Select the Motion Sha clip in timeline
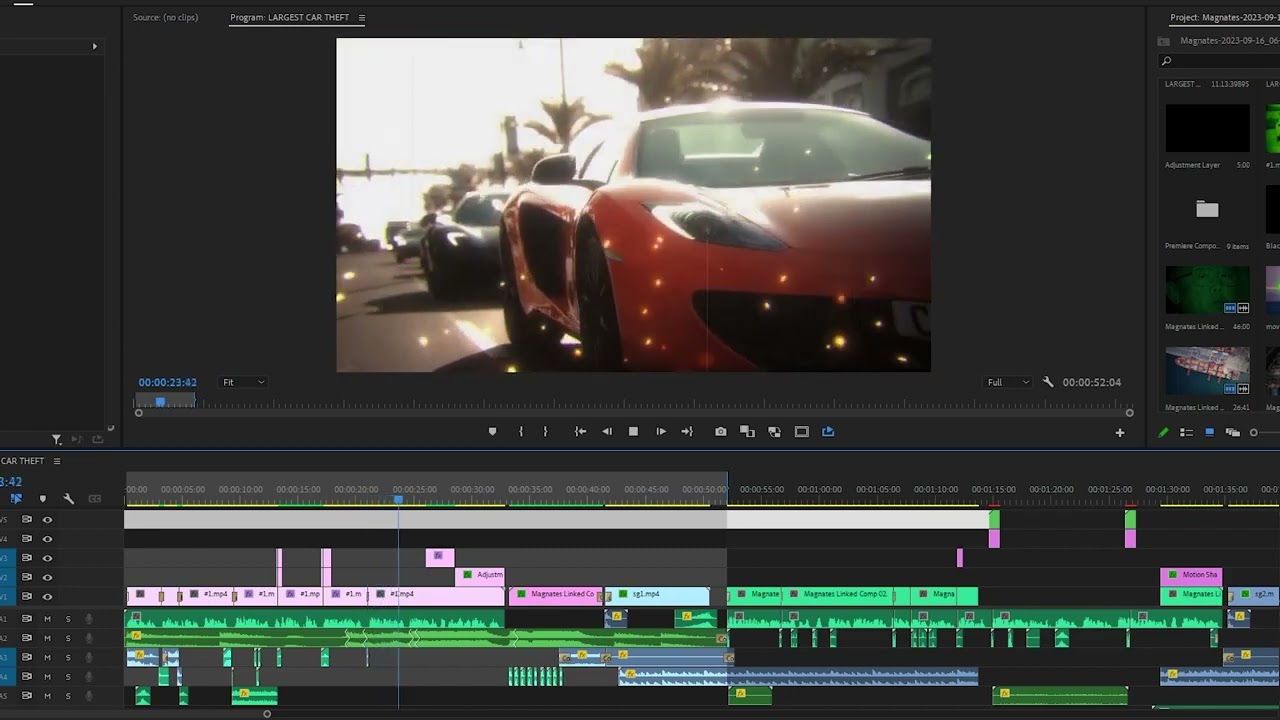 pos(1191,575)
